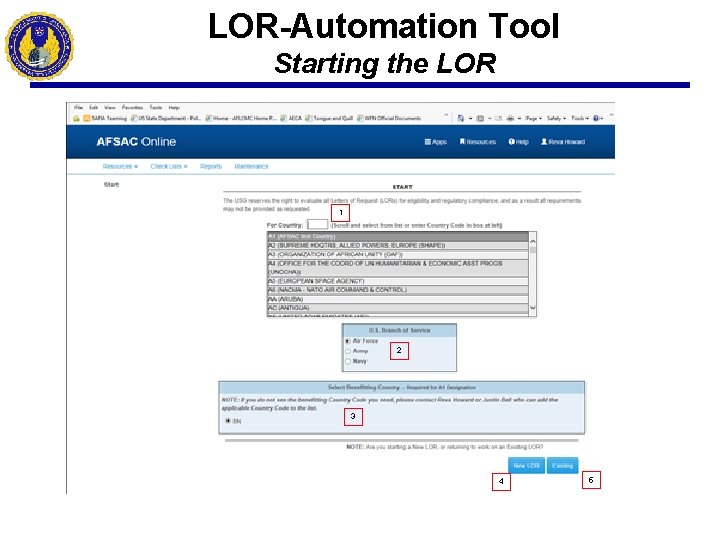Image resolution: width=720 pixels, height=540 pixels.
Task: Open the Favorites menu
Action: (132, 107)
